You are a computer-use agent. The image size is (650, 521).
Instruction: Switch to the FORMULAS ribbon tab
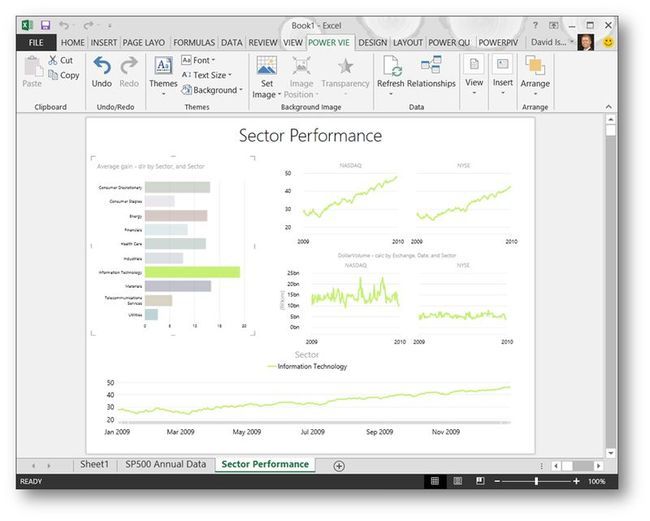click(x=194, y=43)
